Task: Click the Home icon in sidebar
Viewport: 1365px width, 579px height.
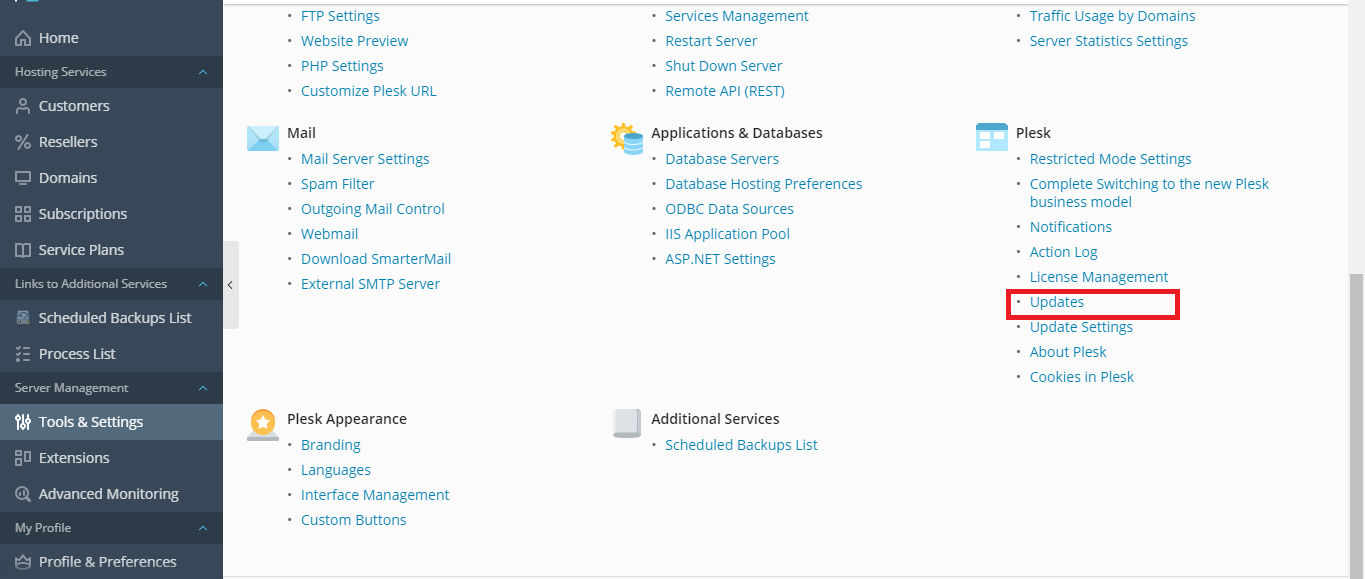Action: (x=23, y=38)
